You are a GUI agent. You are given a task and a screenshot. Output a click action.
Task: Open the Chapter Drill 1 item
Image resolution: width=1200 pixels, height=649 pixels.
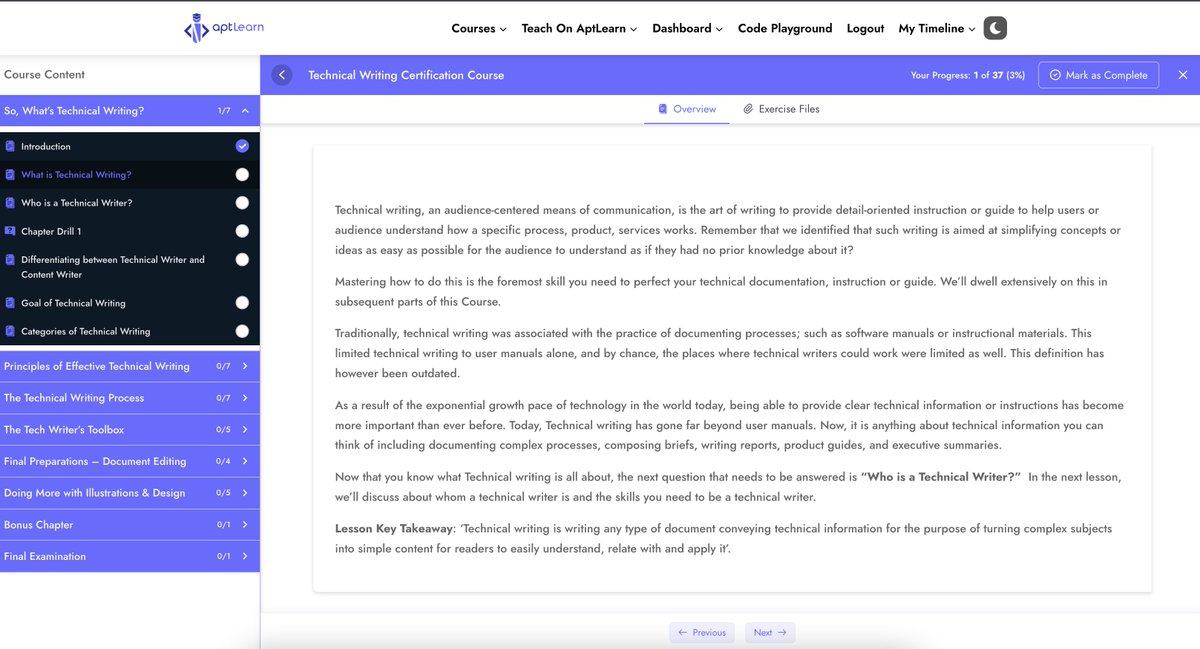[51, 231]
